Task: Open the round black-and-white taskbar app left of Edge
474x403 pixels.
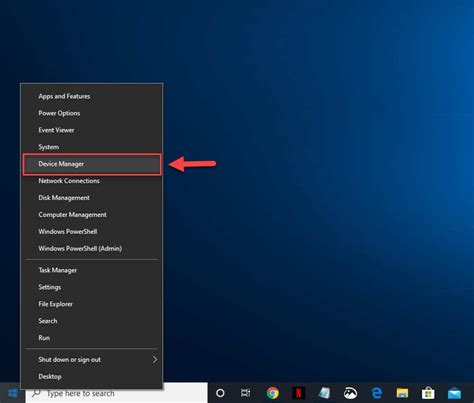Action: [350, 393]
